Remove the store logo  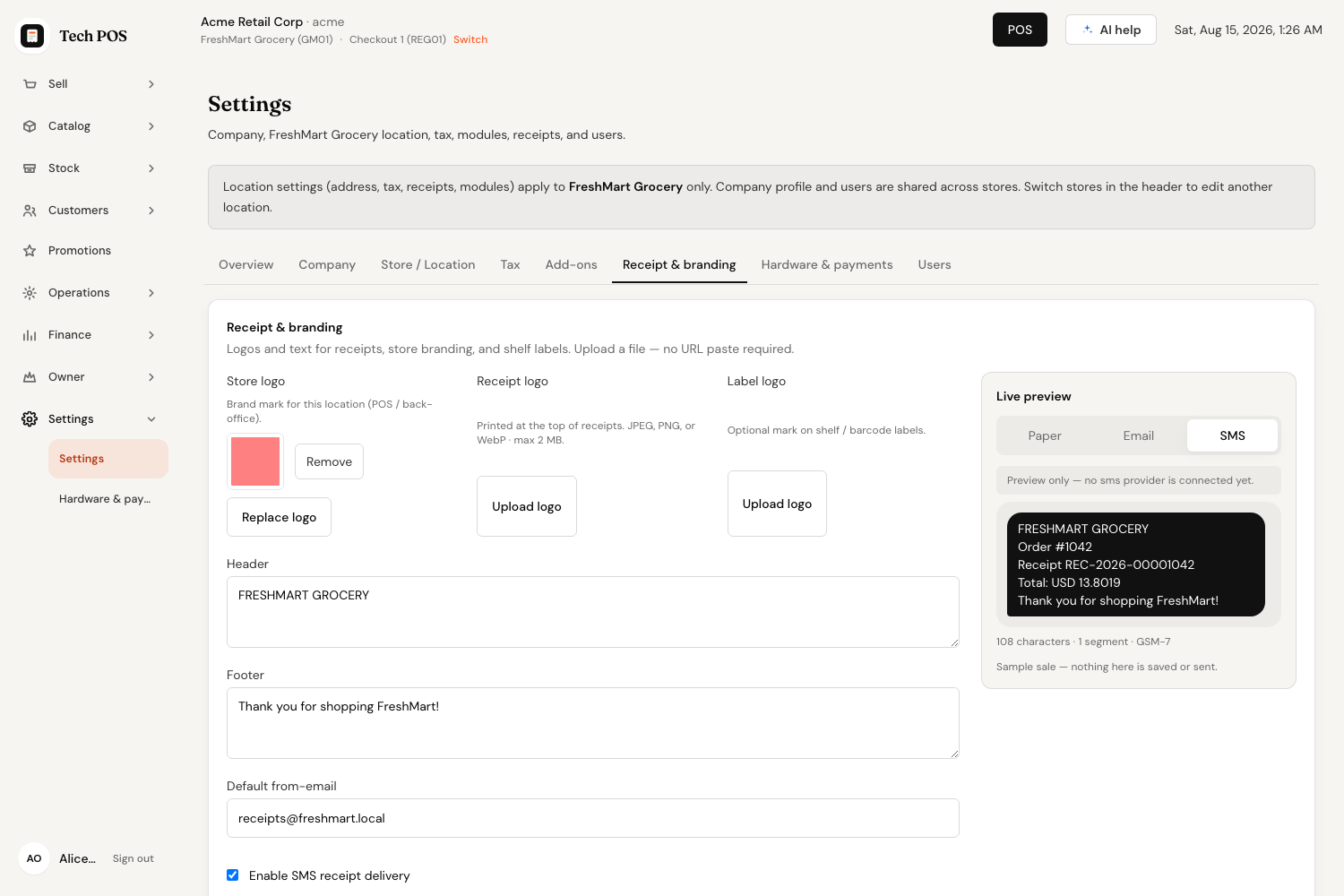pyautogui.click(x=329, y=461)
